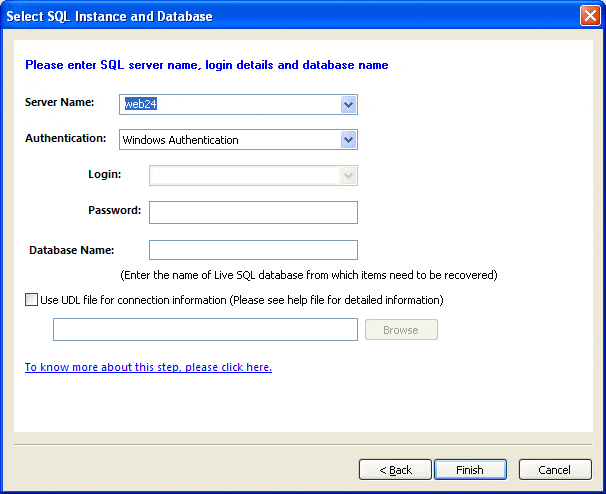Expand the Authentication dropdown arrow

click(x=348, y=140)
